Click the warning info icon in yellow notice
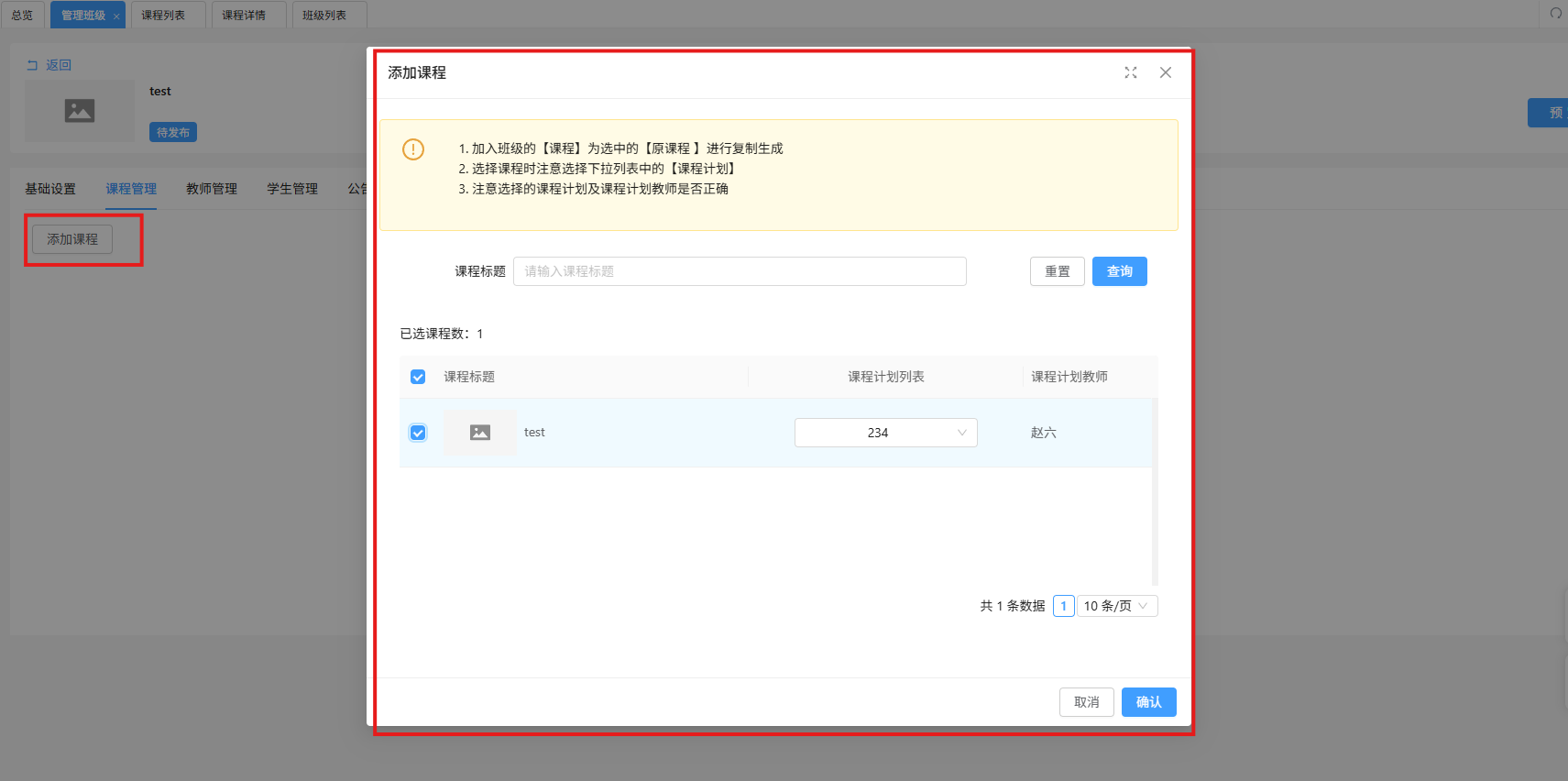The width and height of the screenshot is (1568, 781). click(413, 149)
